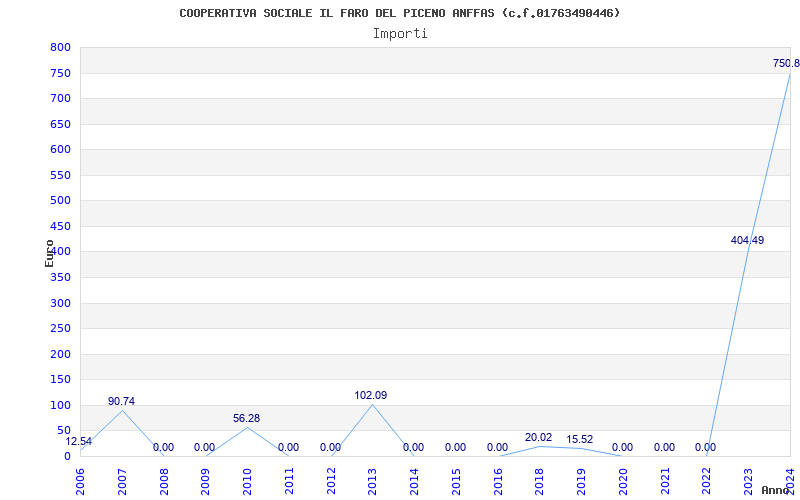800x500 pixels.
Task: Select year 2007 on the x-axis
Action: pyautogui.click(x=122, y=482)
